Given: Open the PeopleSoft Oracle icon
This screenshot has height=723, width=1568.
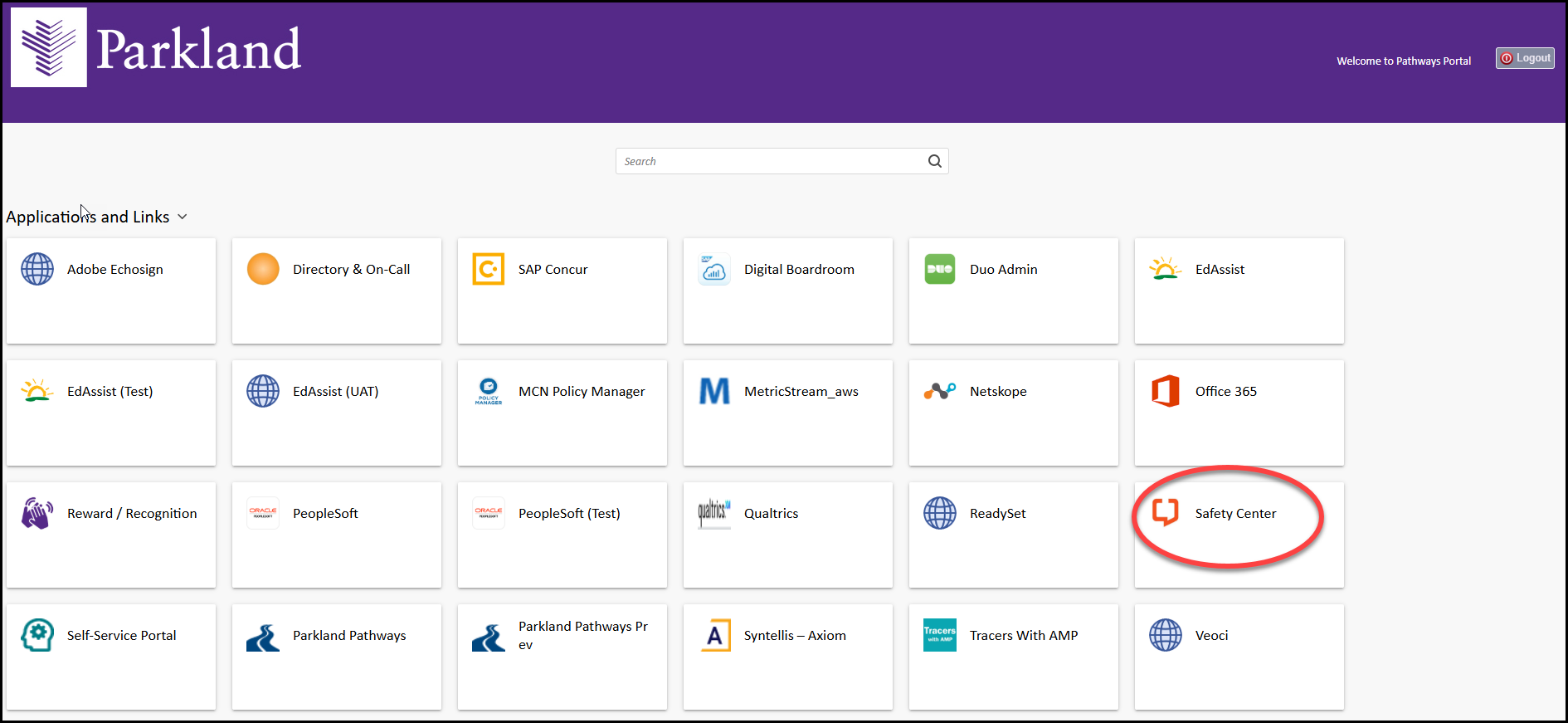Looking at the screenshot, I should [x=263, y=513].
